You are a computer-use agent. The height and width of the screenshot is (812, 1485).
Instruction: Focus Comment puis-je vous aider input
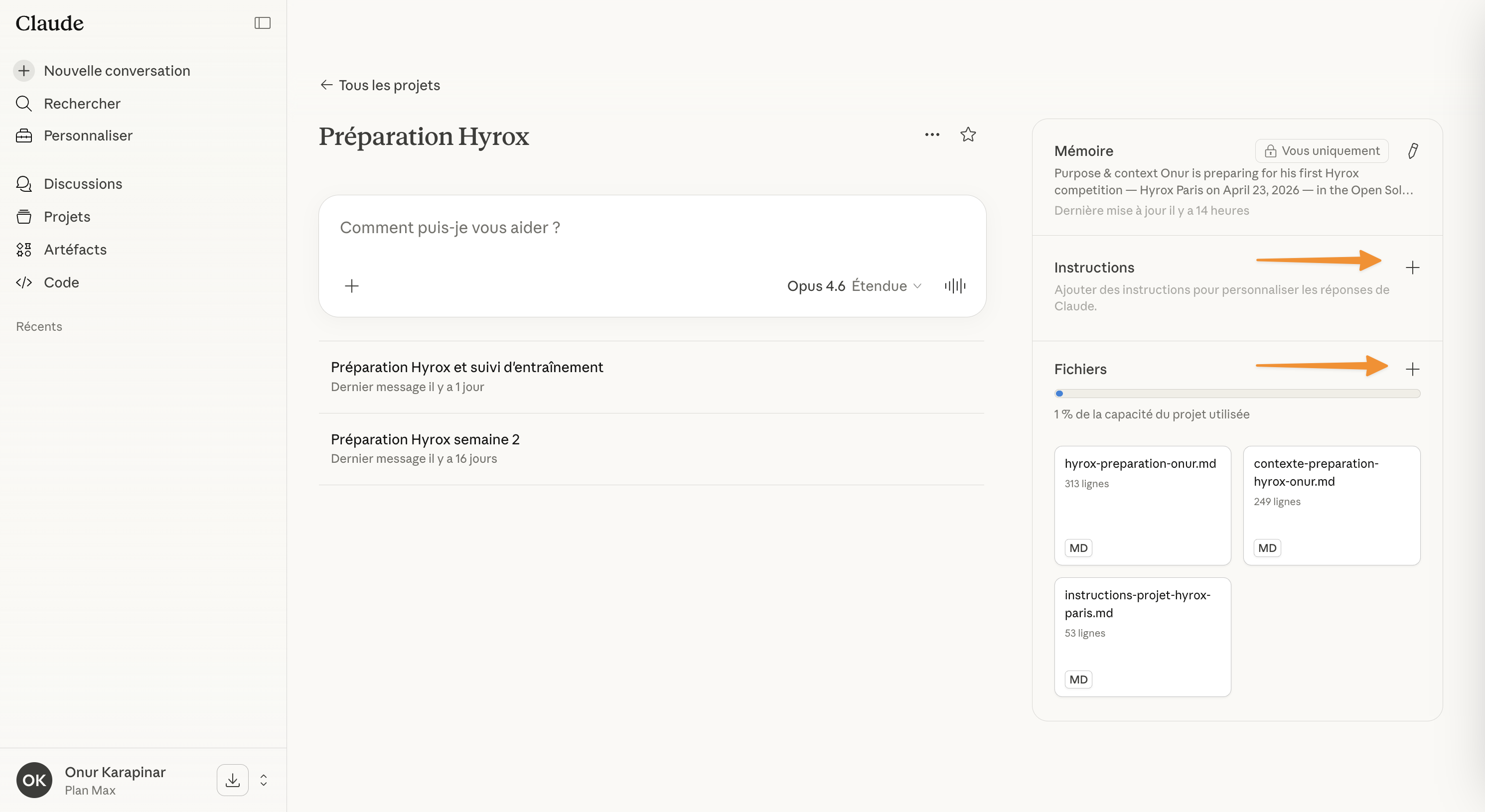click(x=651, y=228)
